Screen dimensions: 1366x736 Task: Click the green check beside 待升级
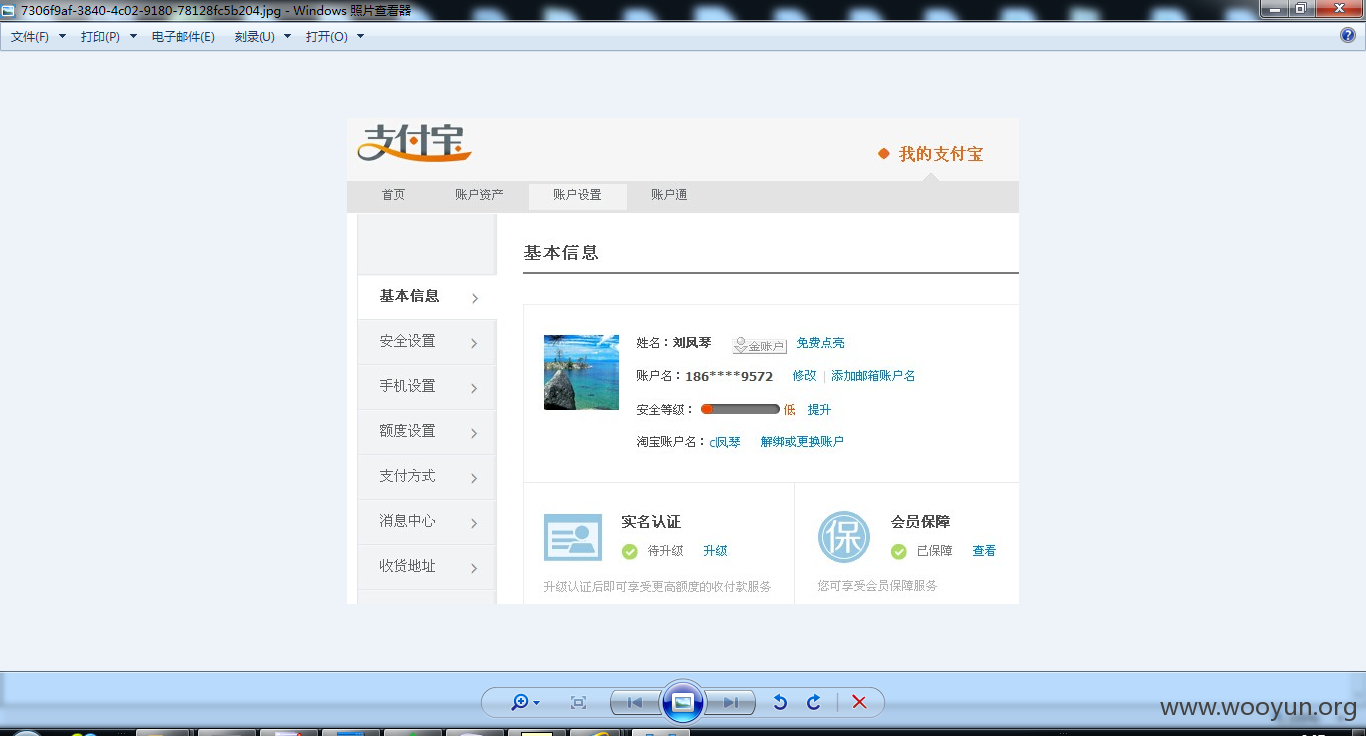(x=630, y=551)
